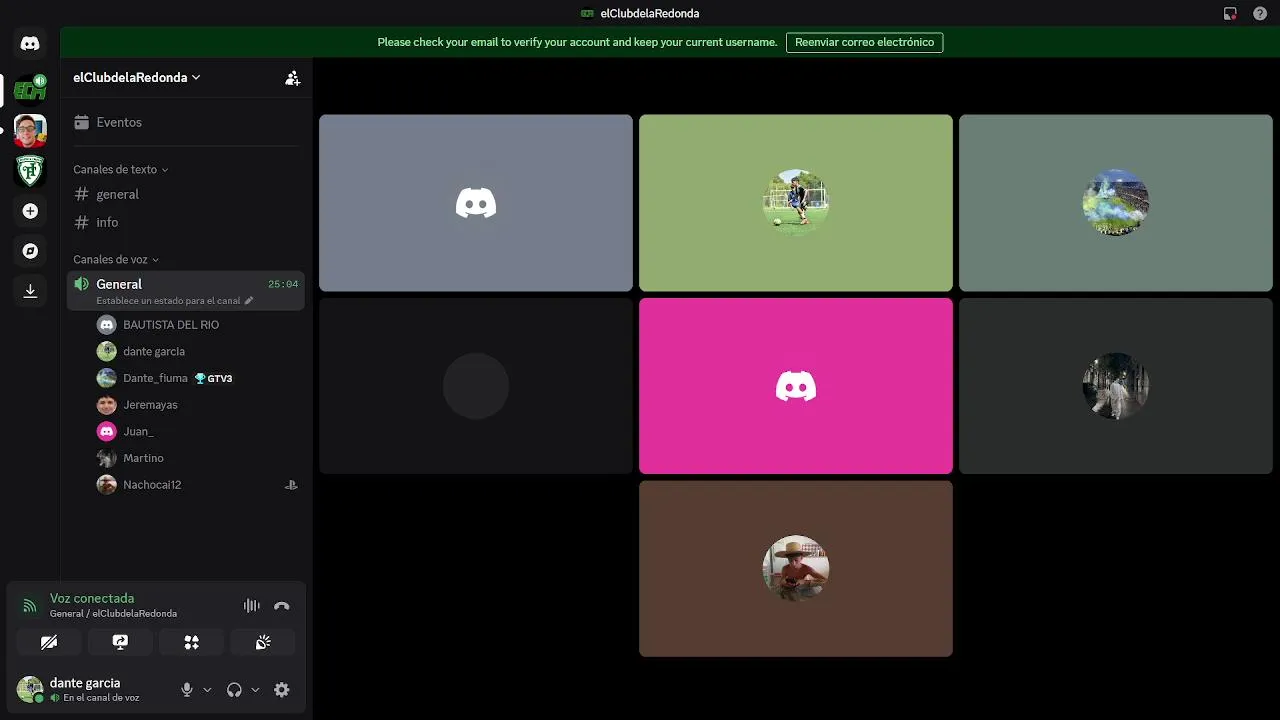This screenshot has width=1280, height=720.
Task: Select the light green soccer player tile
Action: (796, 203)
